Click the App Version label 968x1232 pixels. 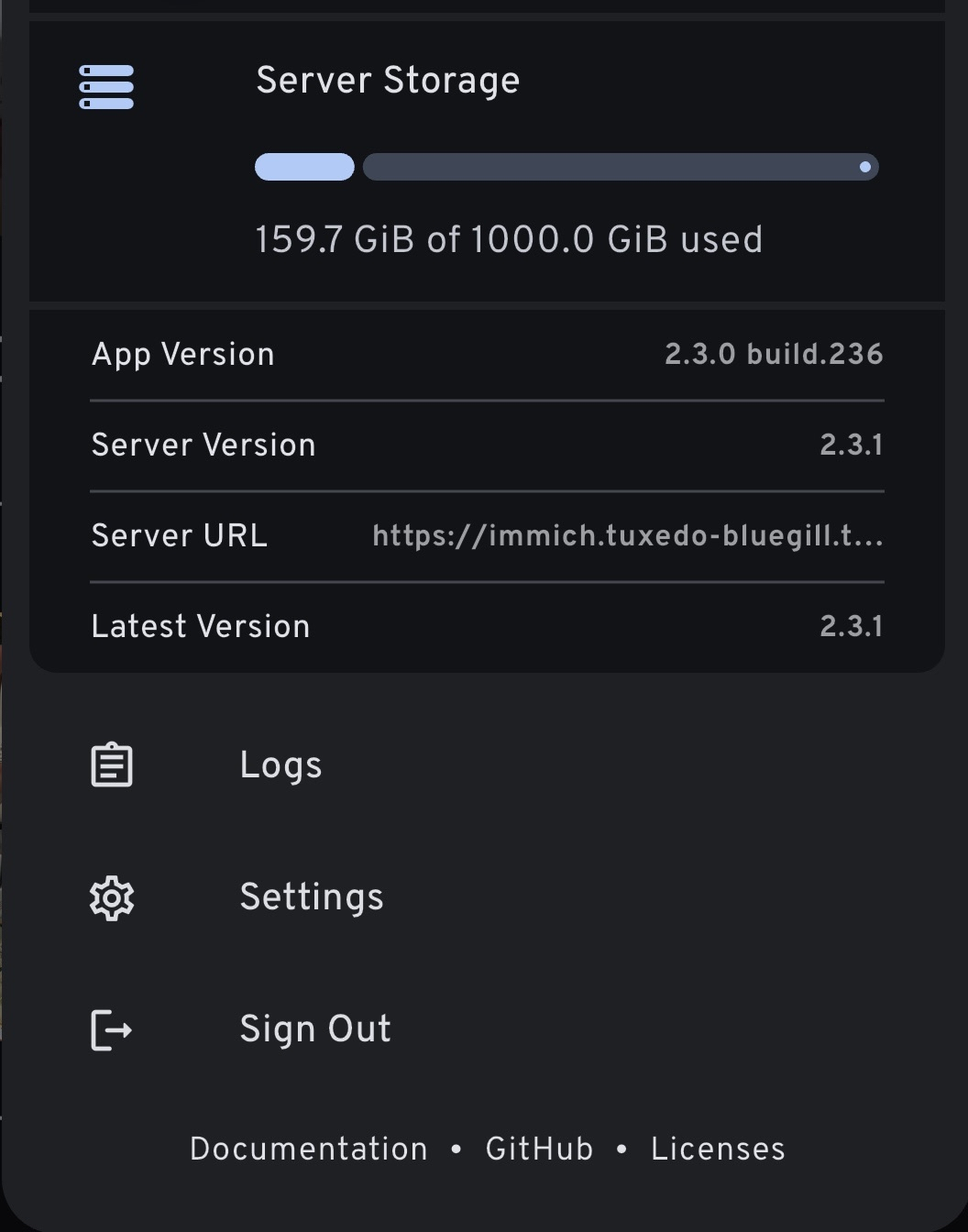click(183, 355)
